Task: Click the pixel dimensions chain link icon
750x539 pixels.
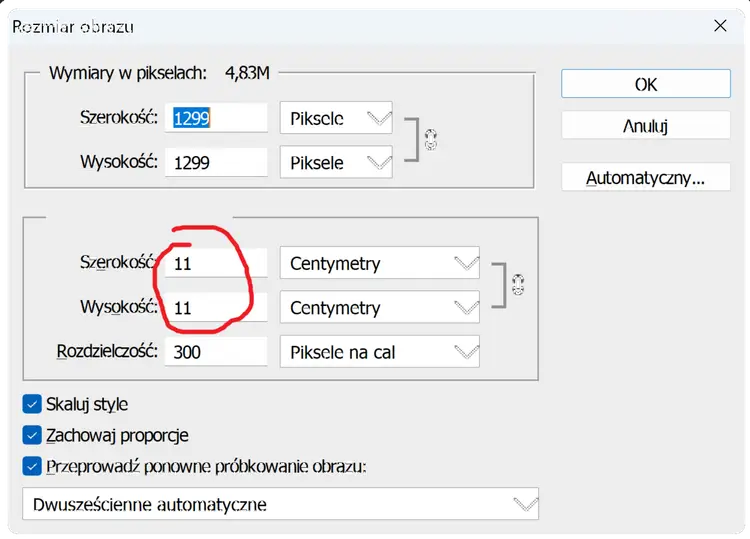Action: tap(430, 140)
